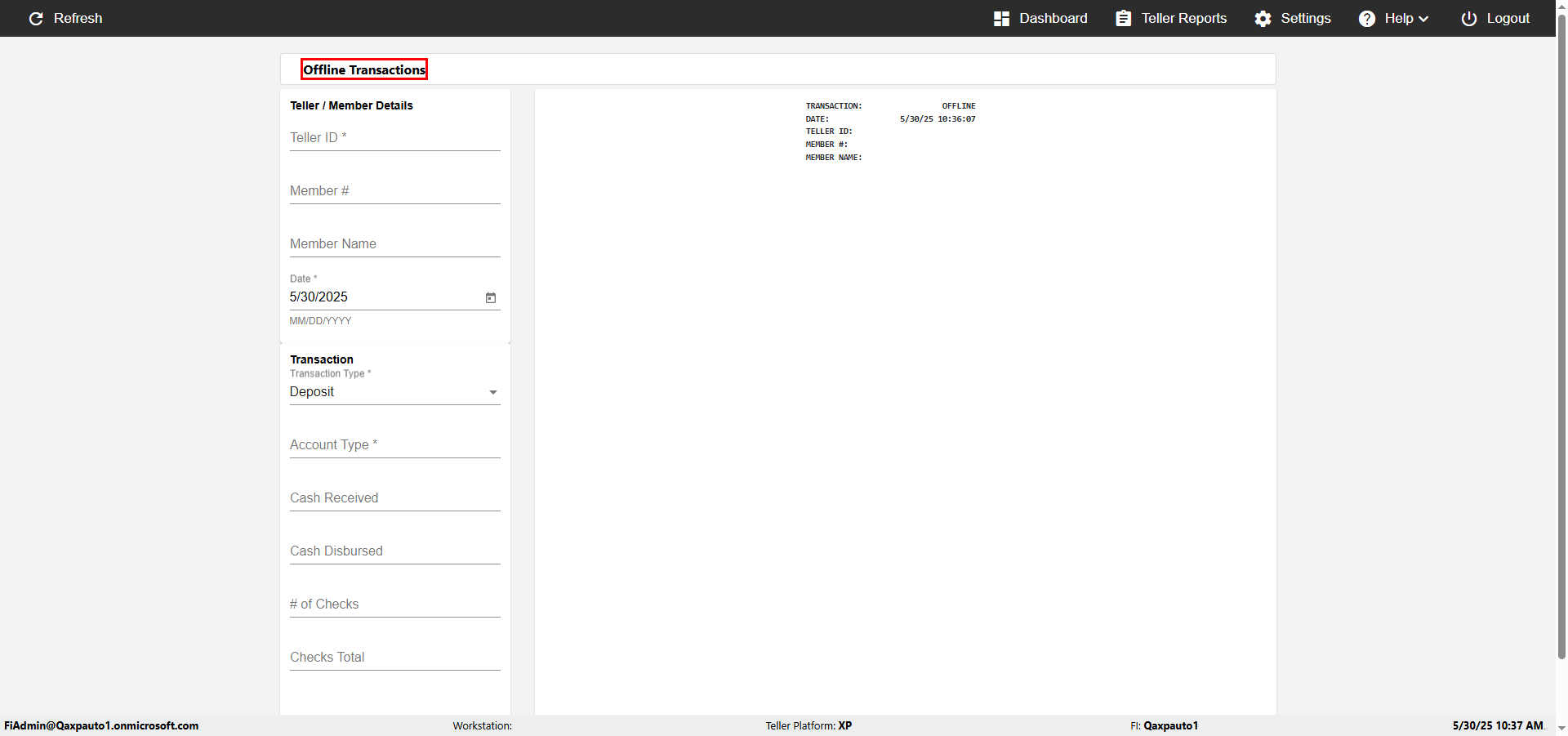Expand the Help menu chevron
Image resolution: width=1568 pixels, height=736 pixels.
click(1423, 19)
